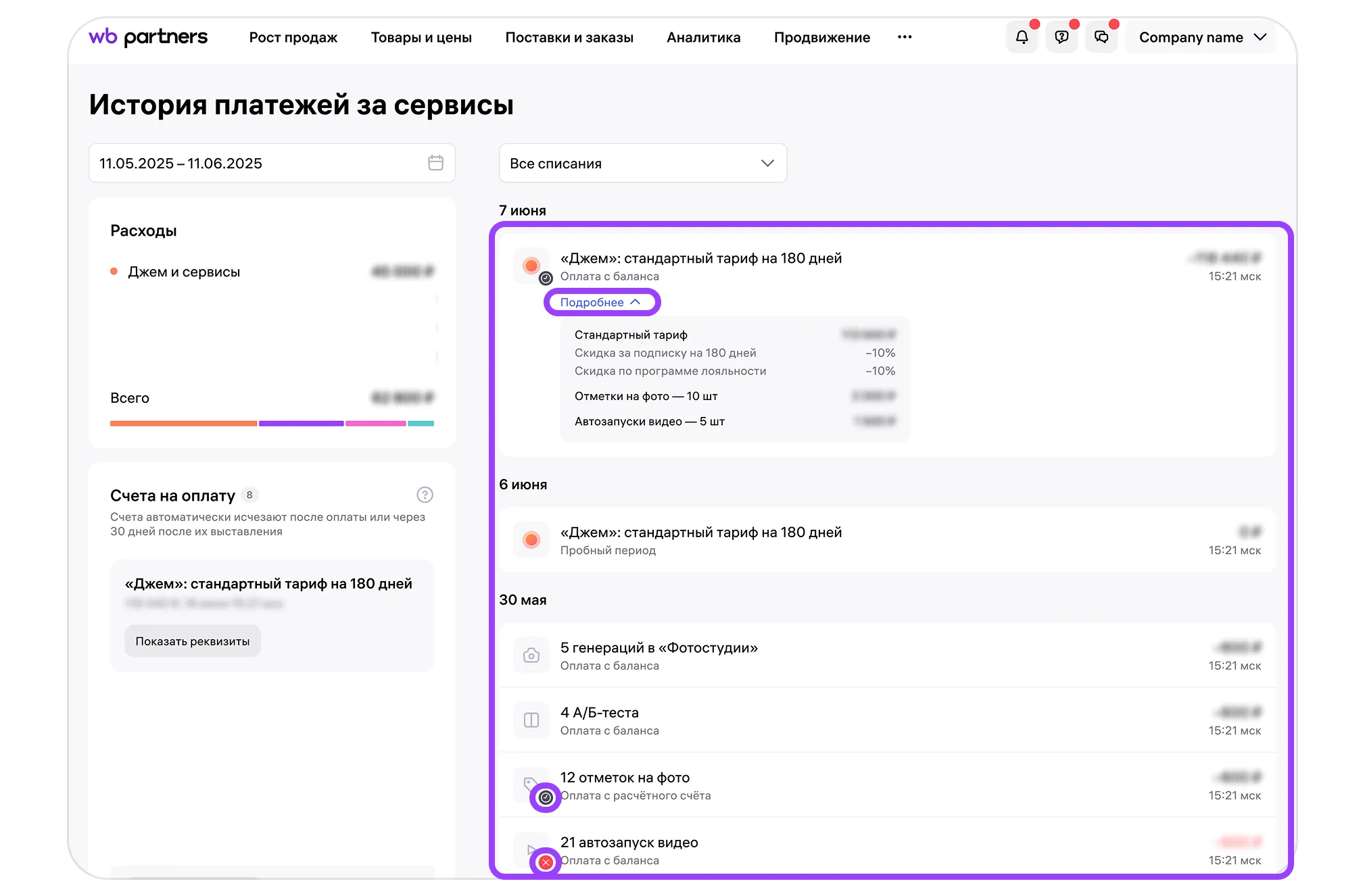This screenshot has height=896, width=1363.
Task: Click the help question chat icon
Action: 1061,37
